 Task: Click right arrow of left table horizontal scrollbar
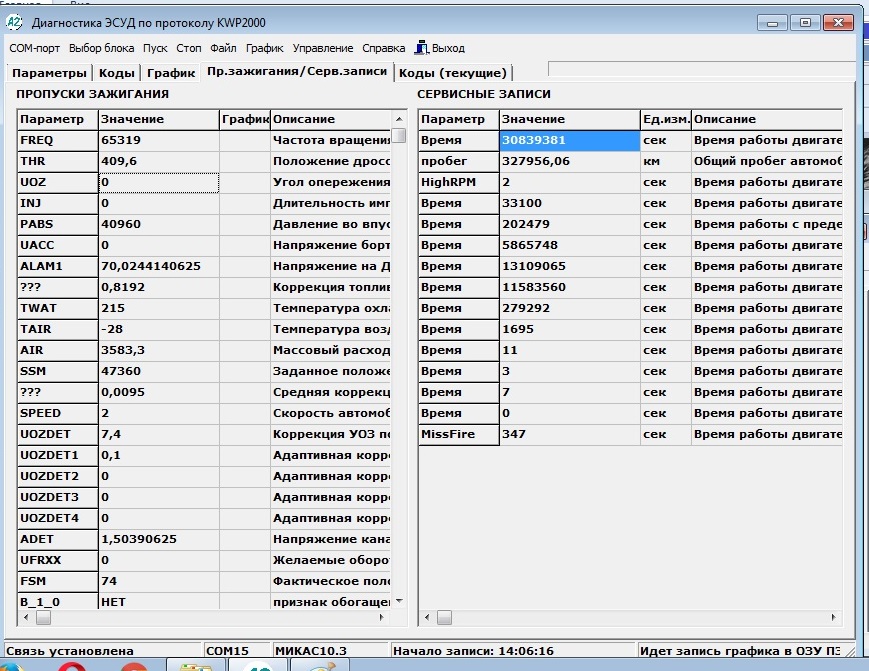(x=383, y=617)
